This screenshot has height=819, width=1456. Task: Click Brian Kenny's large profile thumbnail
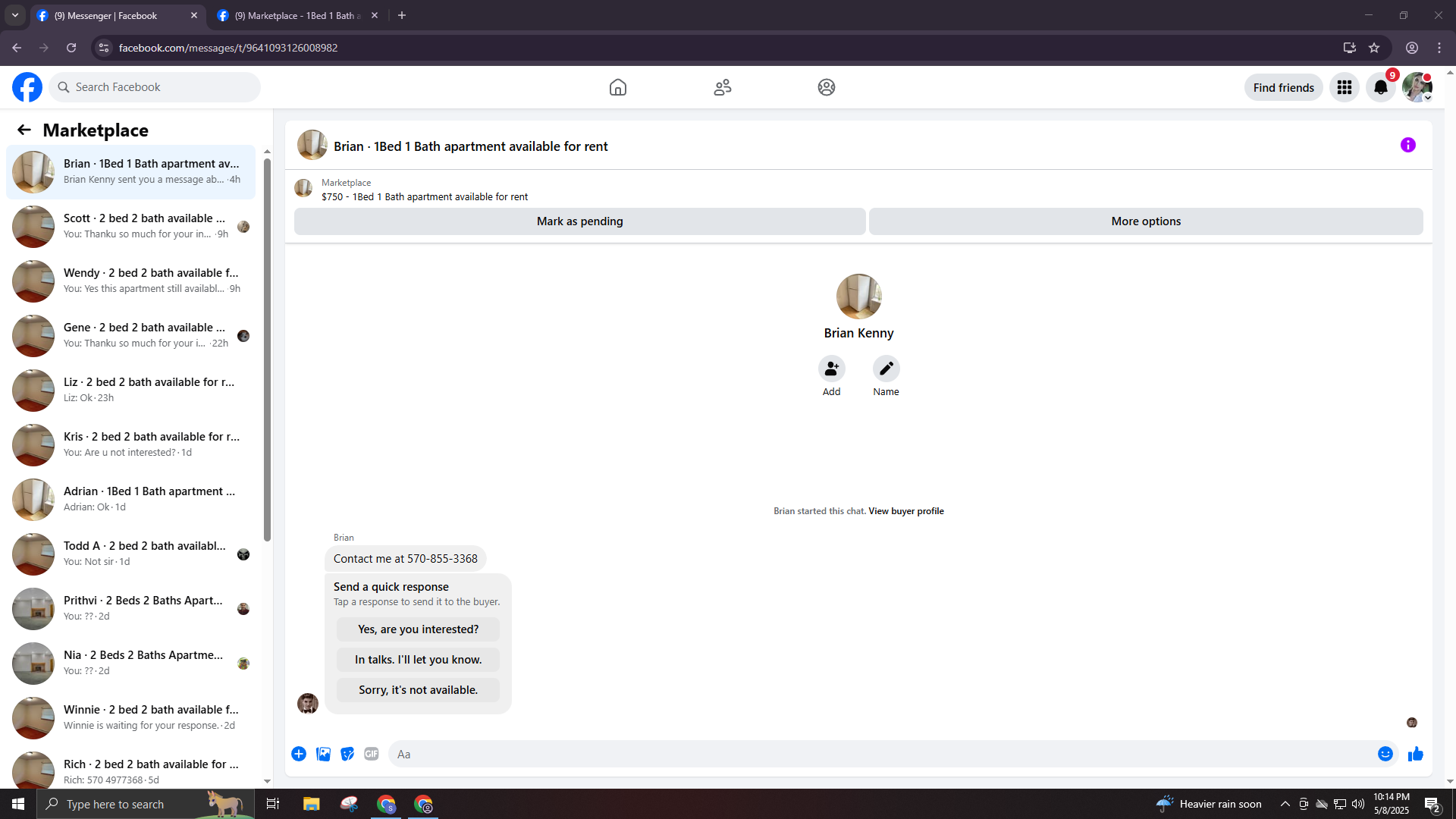pos(859,297)
